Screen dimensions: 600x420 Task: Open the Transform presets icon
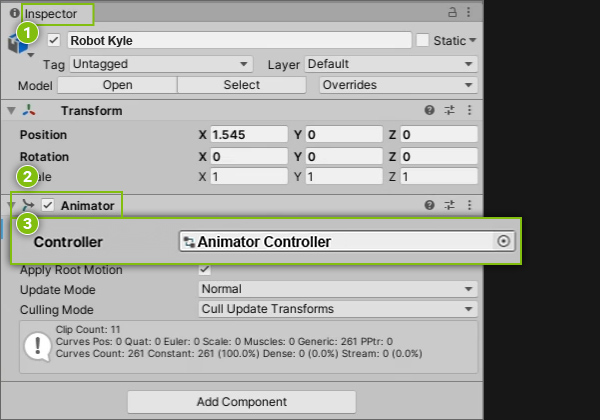pyautogui.click(x=450, y=111)
